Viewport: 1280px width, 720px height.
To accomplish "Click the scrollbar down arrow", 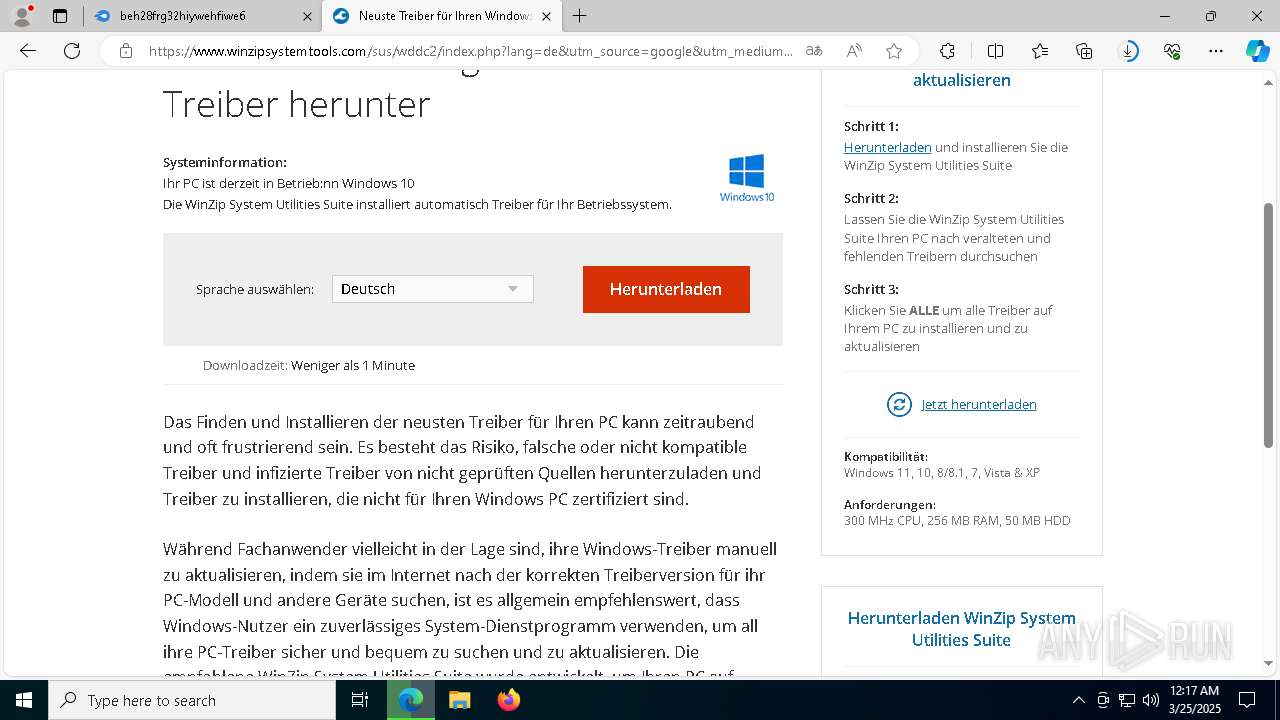I will pyautogui.click(x=1268, y=662).
